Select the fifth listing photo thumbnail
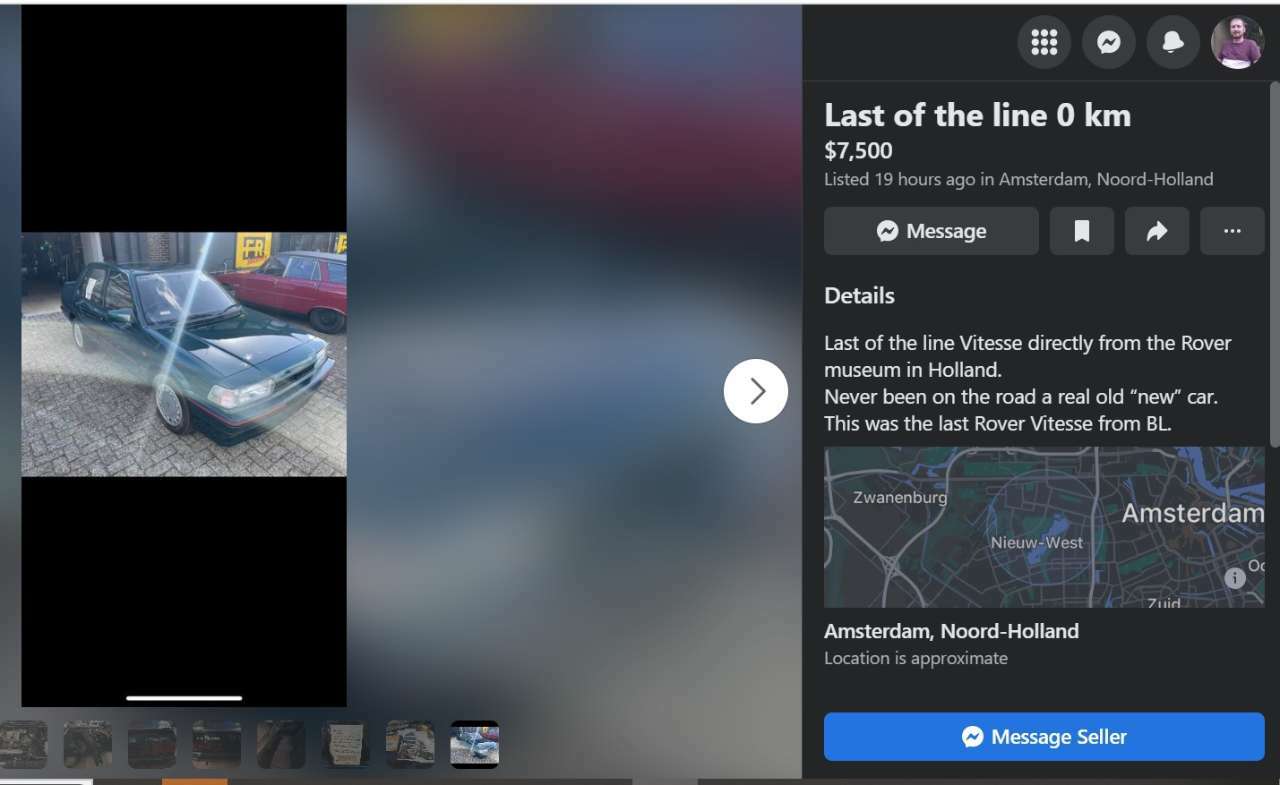This screenshot has height=785, width=1280. click(281, 744)
